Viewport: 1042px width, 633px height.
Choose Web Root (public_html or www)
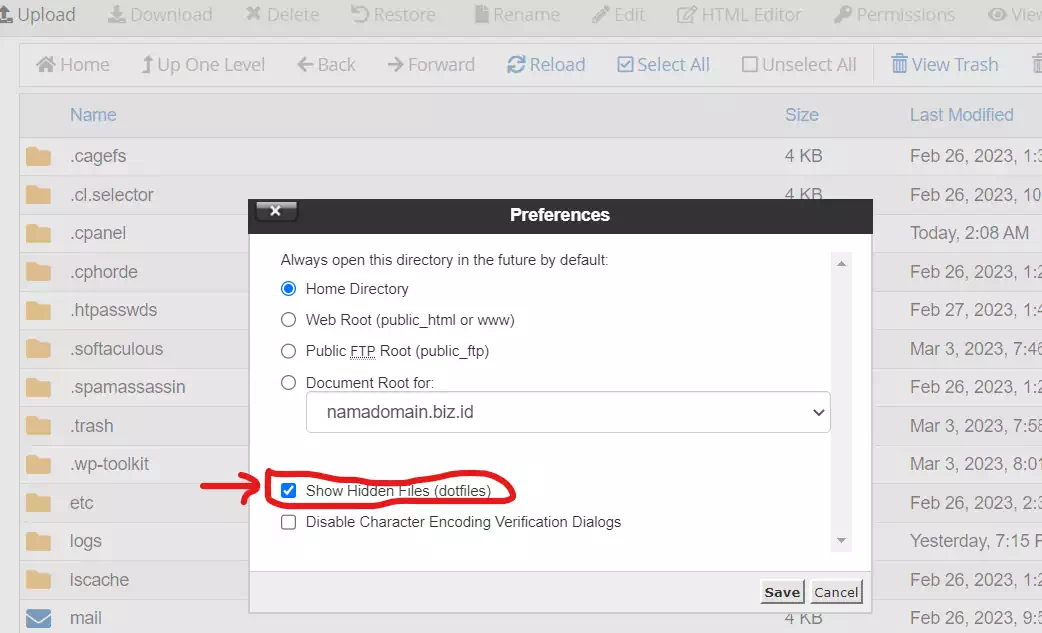tap(288, 320)
